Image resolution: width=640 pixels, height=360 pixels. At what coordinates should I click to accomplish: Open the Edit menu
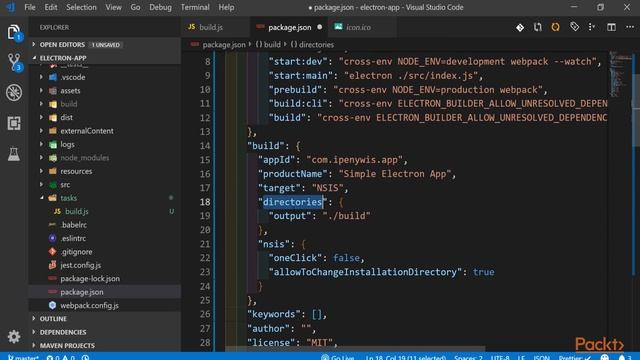click(x=51, y=7)
